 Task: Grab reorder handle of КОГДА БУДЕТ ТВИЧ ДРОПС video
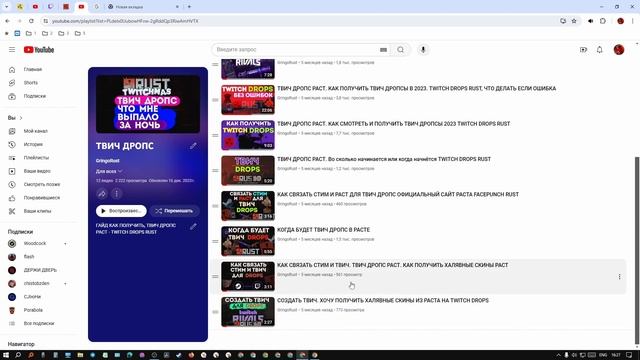pyautogui.click(x=215, y=241)
